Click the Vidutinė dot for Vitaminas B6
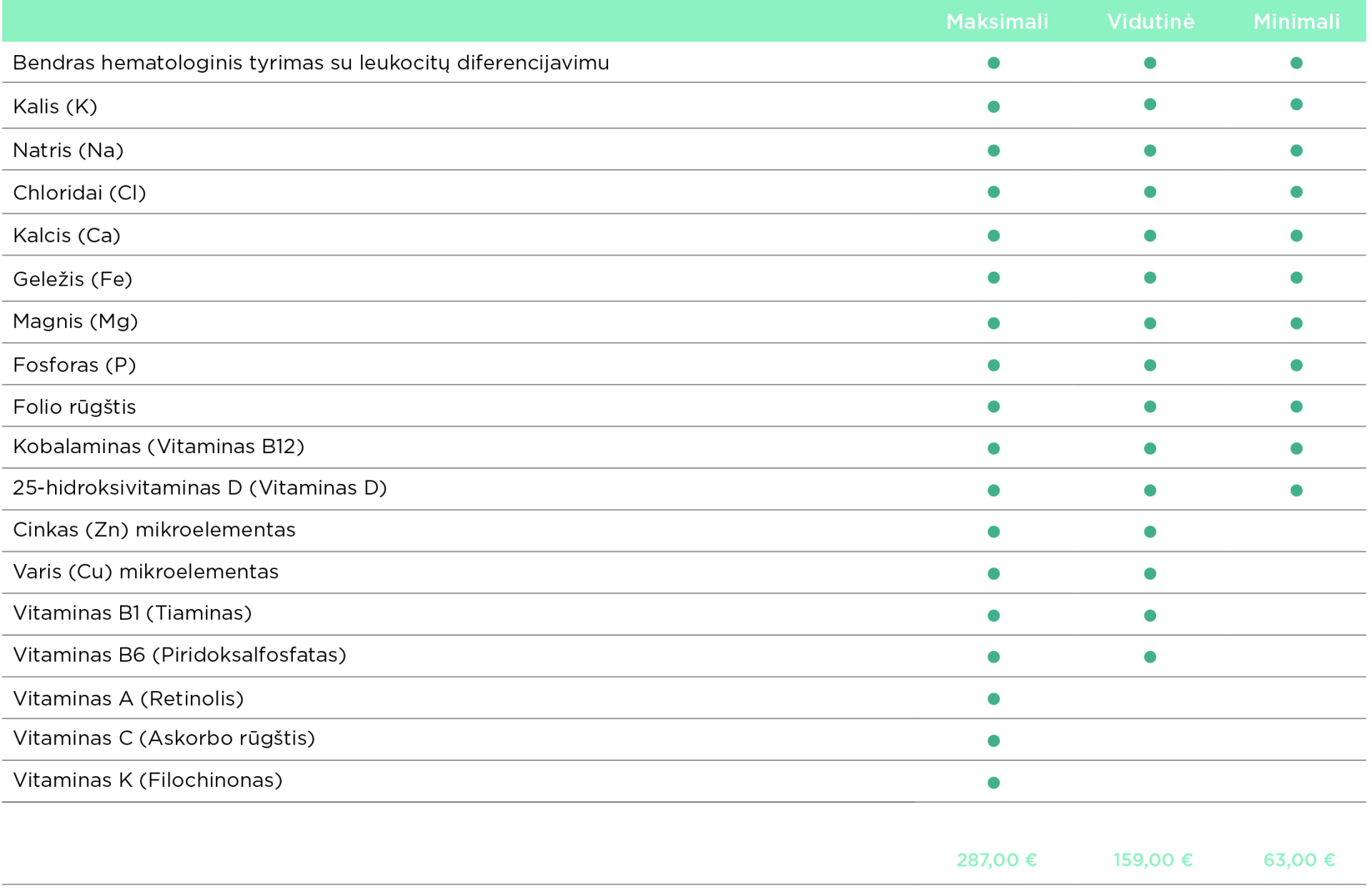Screen dimensions: 1372x892 1150,657
